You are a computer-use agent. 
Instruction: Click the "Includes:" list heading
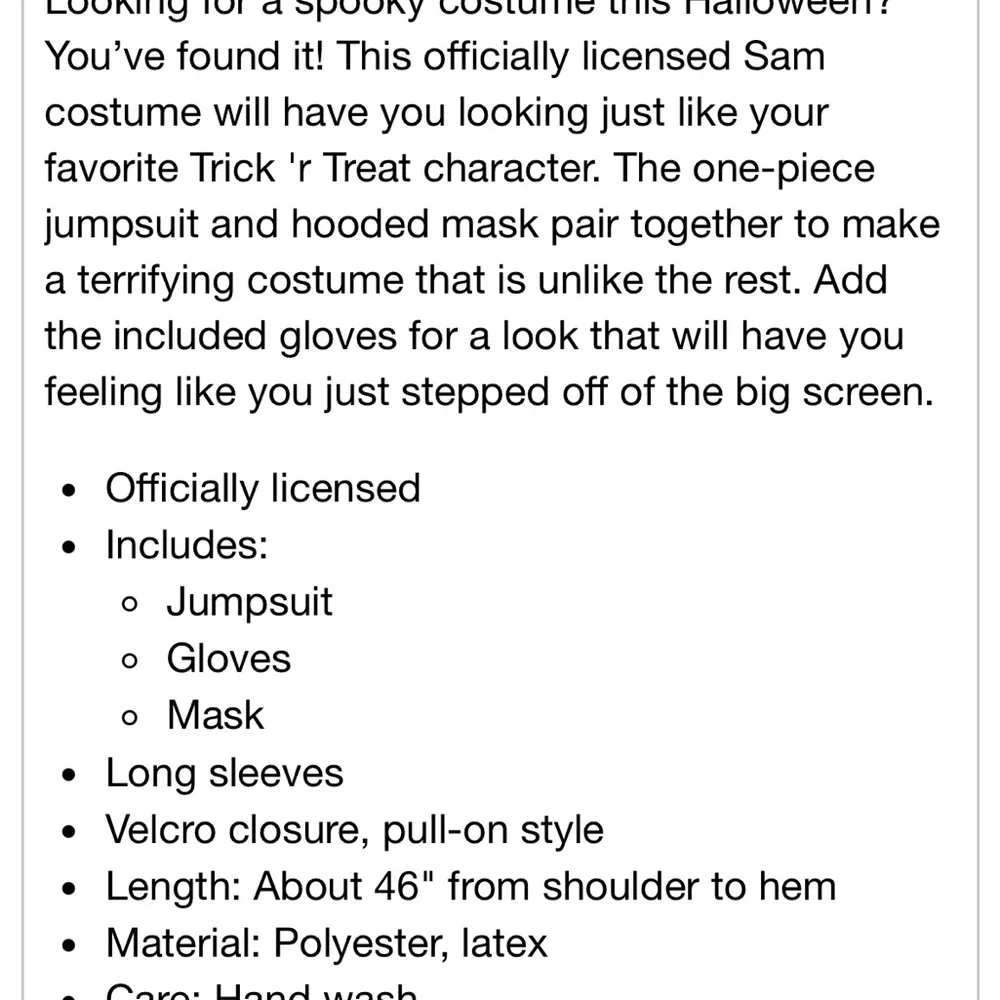coord(187,545)
